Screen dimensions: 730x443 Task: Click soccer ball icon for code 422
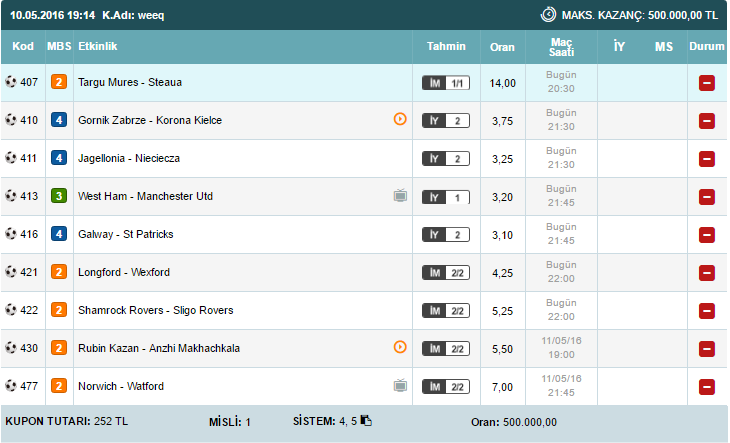tap(11, 310)
